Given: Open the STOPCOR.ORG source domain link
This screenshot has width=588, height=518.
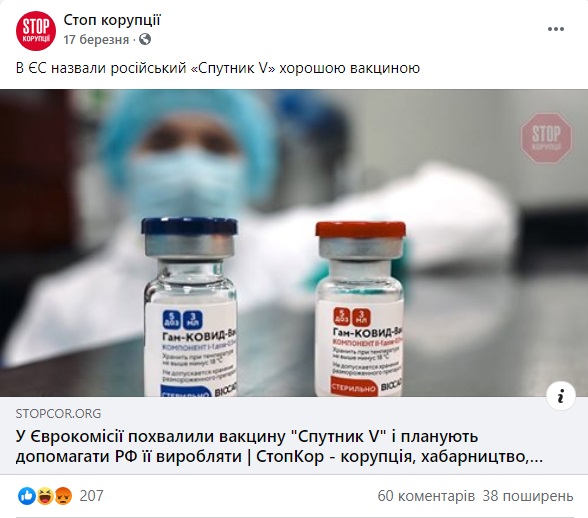Looking at the screenshot, I should [x=58, y=413].
